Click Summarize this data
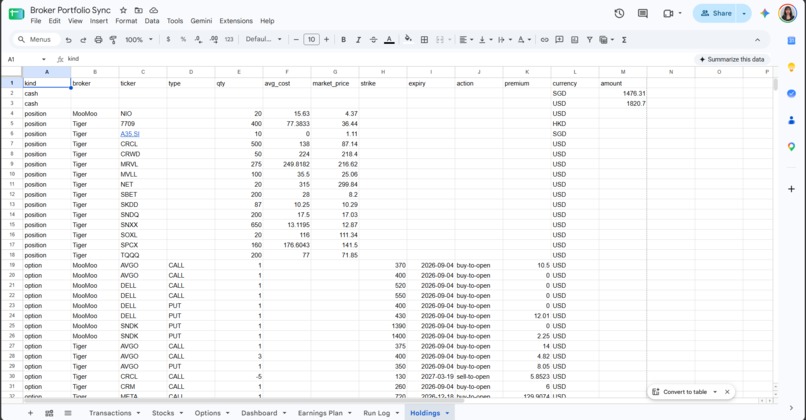 731,59
